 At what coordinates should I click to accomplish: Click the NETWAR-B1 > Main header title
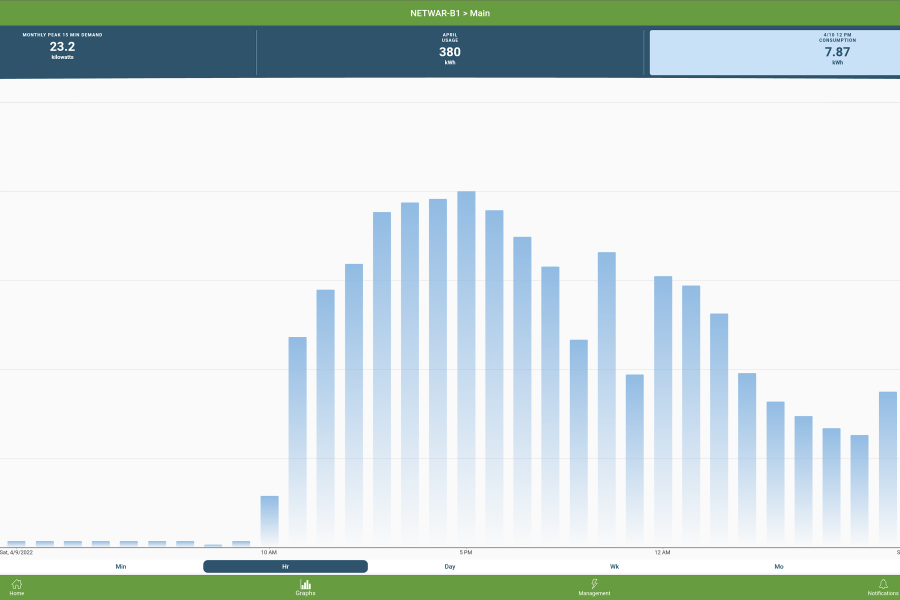[450, 13]
